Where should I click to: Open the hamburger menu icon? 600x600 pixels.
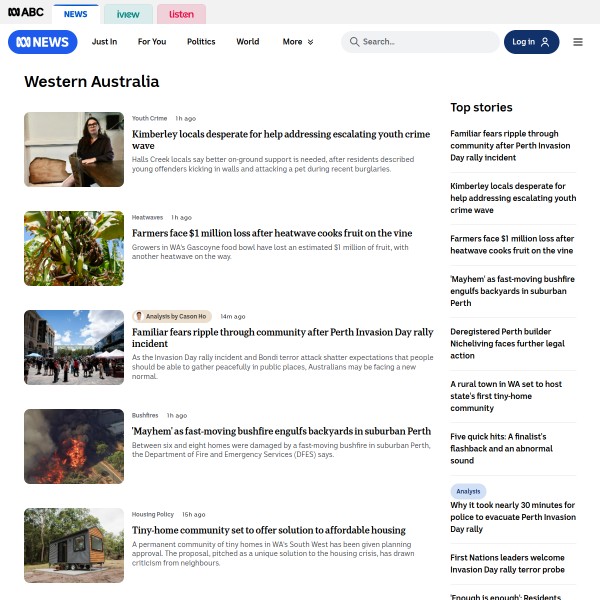(x=578, y=42)
